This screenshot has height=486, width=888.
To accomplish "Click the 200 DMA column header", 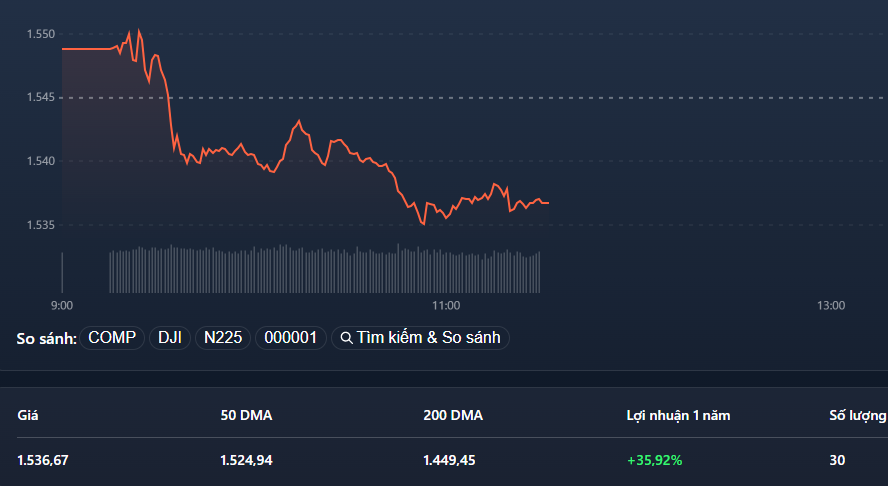I will [453, 415].
